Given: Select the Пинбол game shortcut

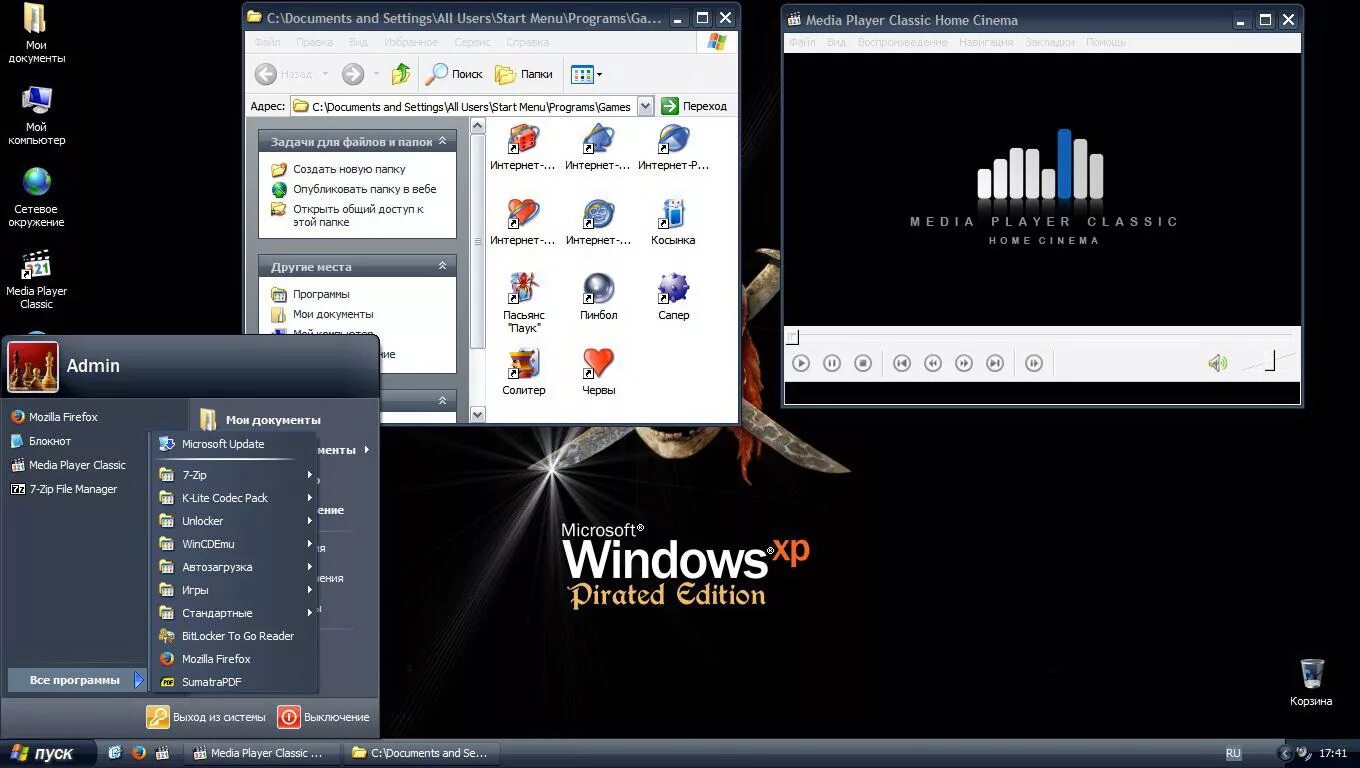Looking at the screenshot, I should 598,297.
